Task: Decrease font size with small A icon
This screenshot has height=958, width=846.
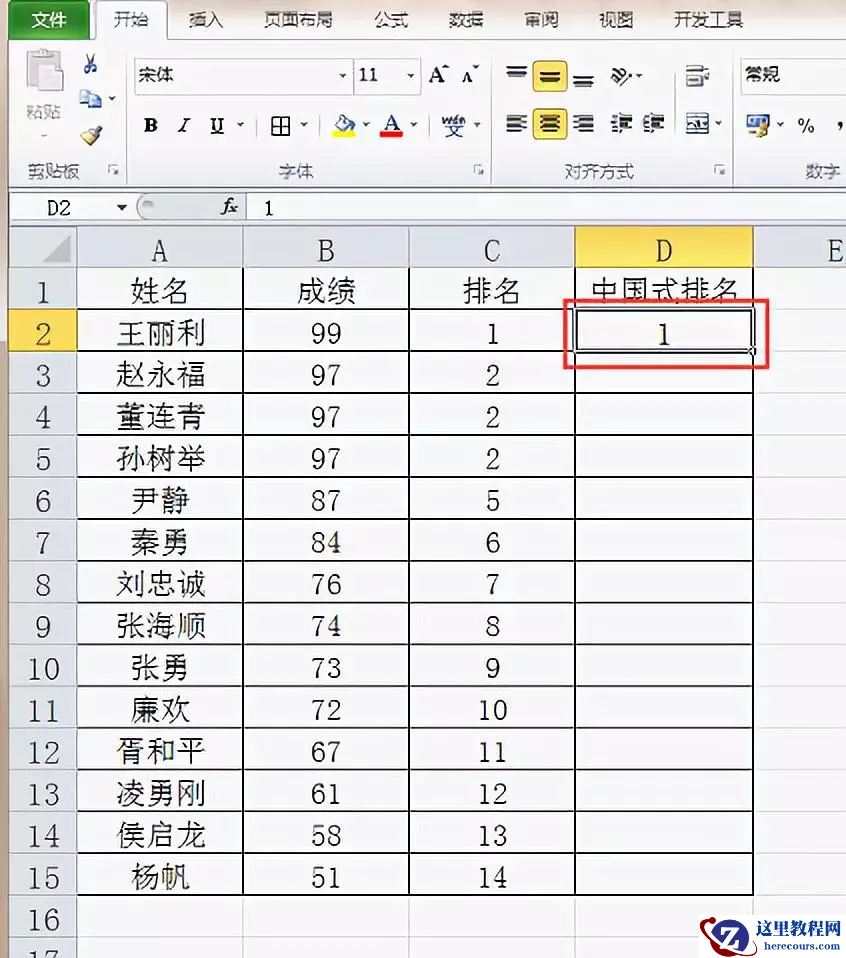Action: click(469, 75)
